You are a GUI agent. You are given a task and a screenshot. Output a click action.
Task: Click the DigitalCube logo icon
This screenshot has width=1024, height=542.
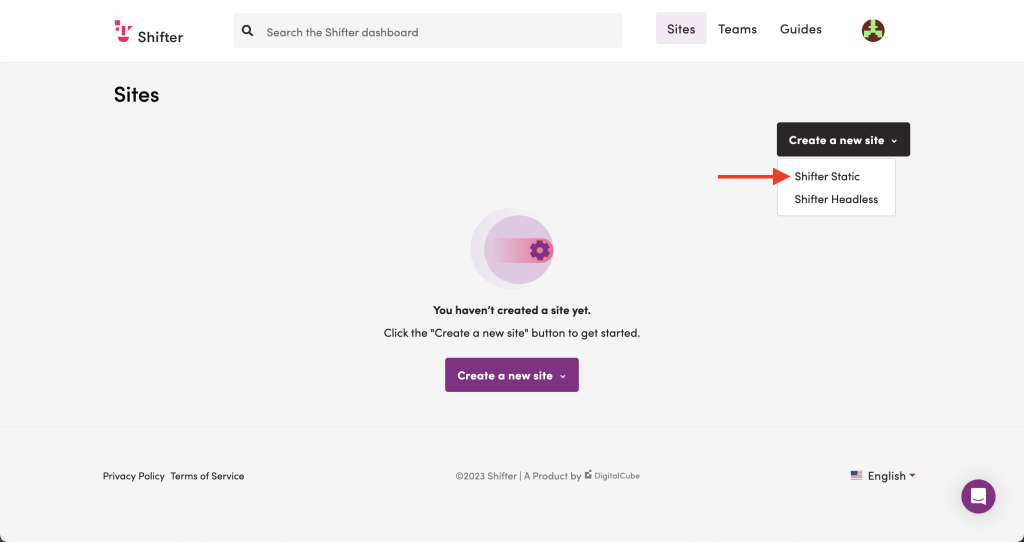588,475
